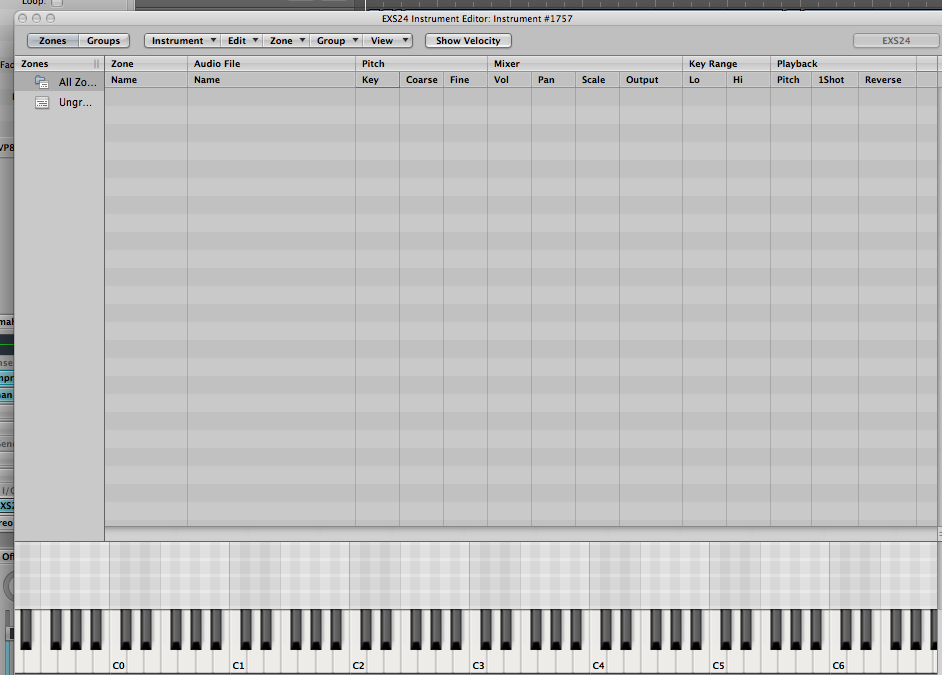
Task: Click the Fine column header
Action: (x=466, y=80)
